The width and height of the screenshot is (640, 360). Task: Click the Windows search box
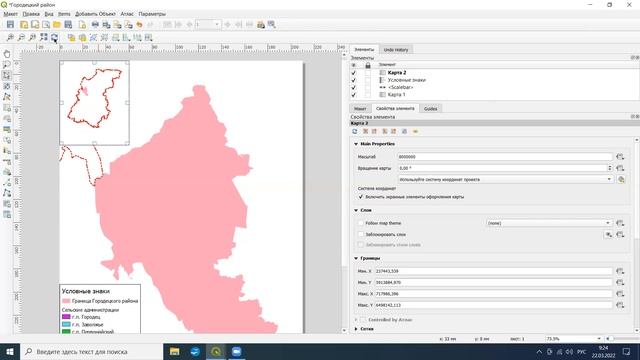coord(91,351)
